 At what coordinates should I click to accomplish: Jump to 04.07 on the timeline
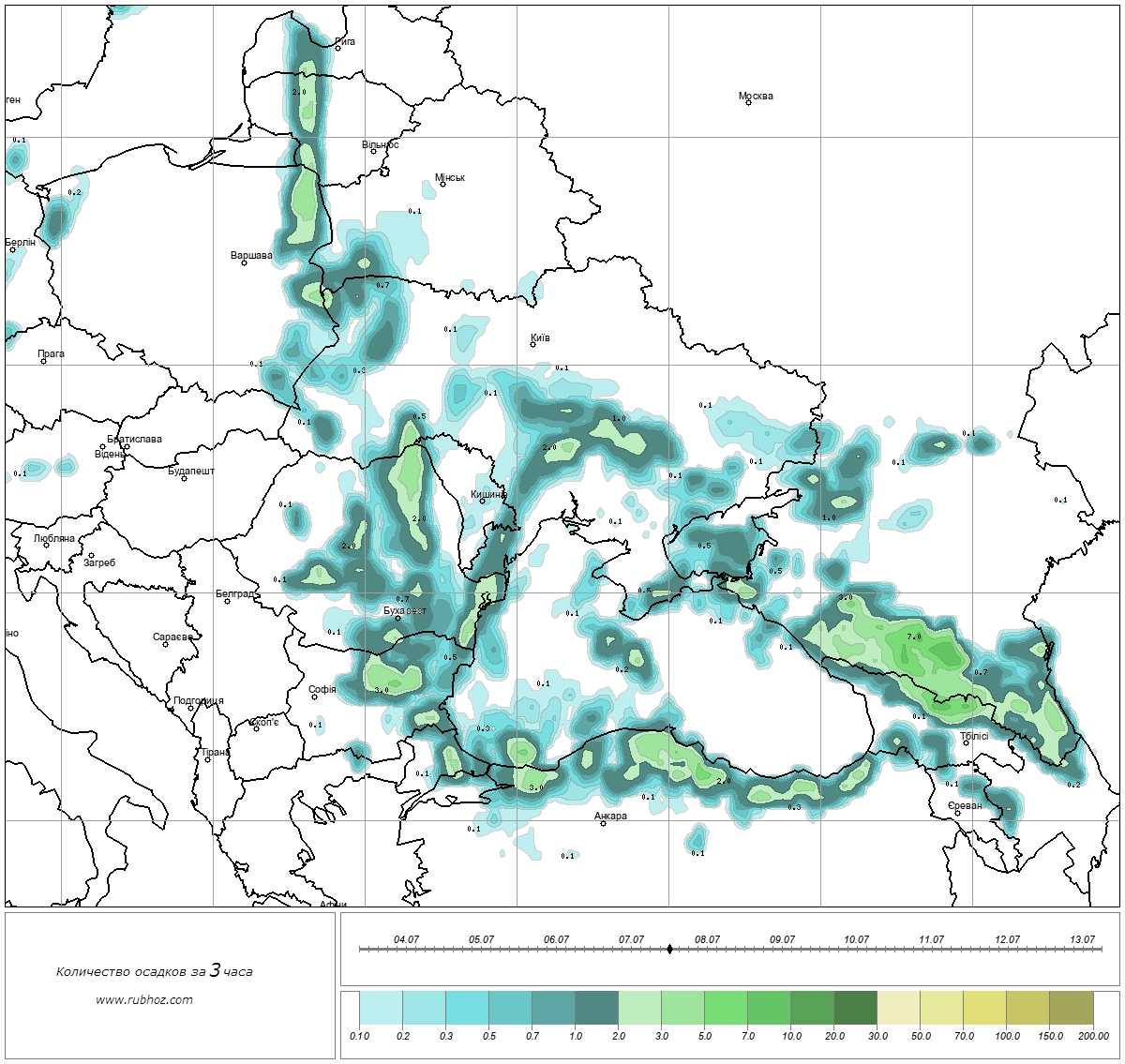[406, 939]
